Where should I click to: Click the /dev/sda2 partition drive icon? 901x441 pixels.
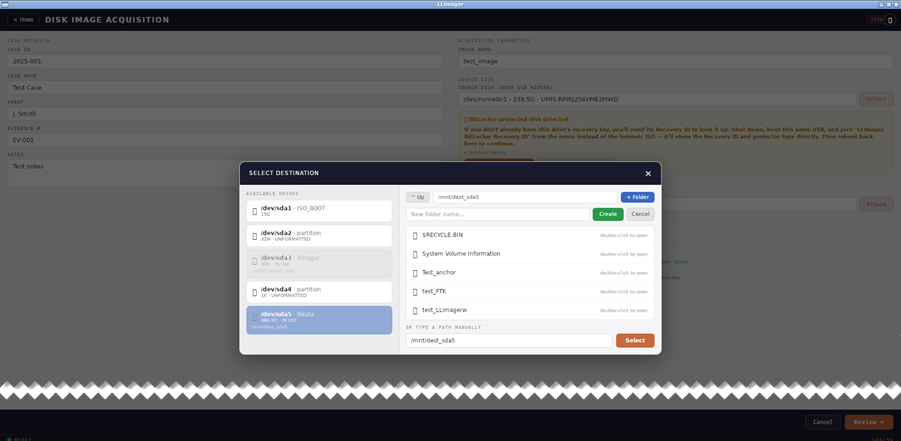coord(255,236)
